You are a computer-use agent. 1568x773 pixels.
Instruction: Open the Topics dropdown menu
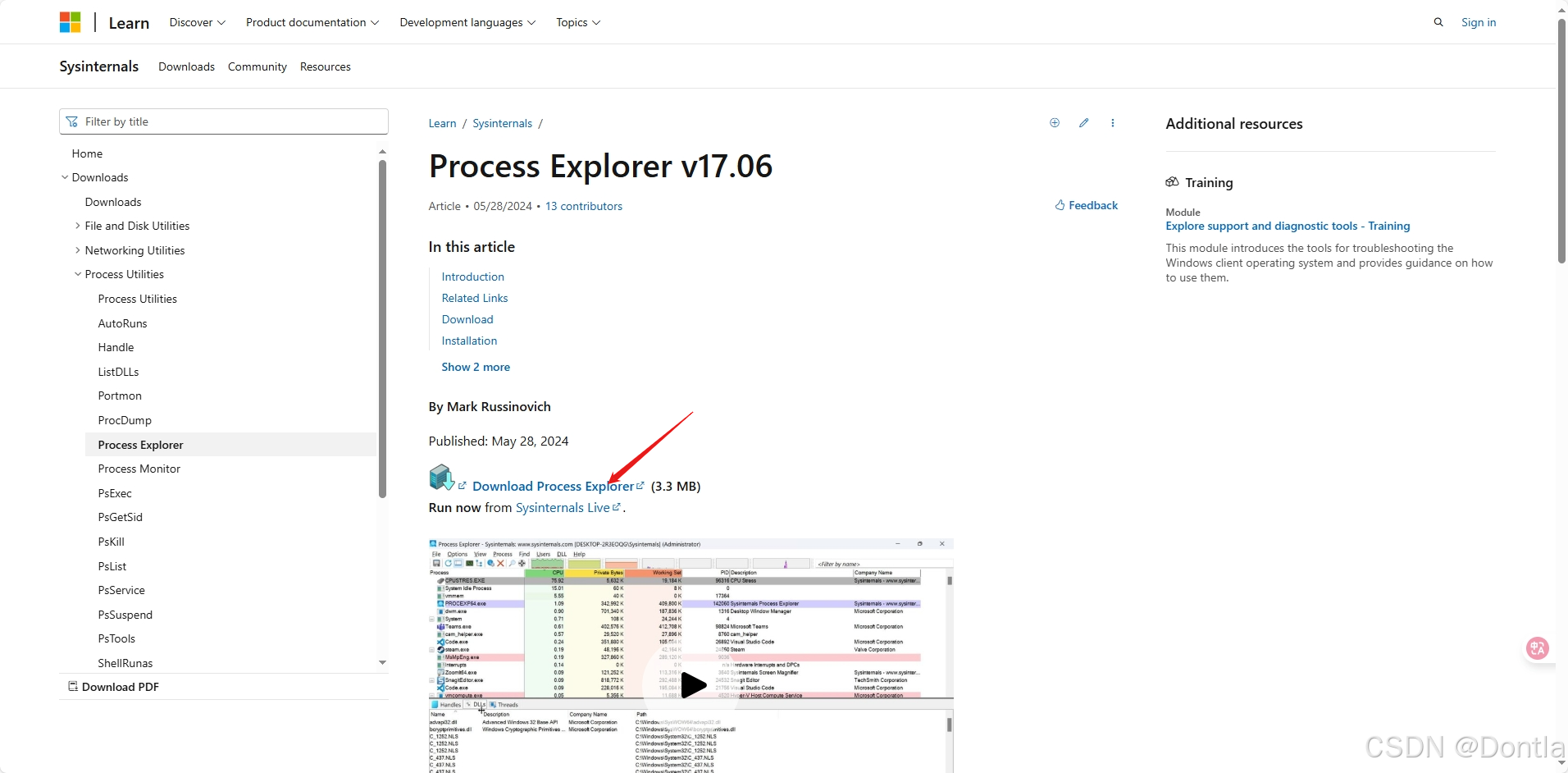(578, 22)
